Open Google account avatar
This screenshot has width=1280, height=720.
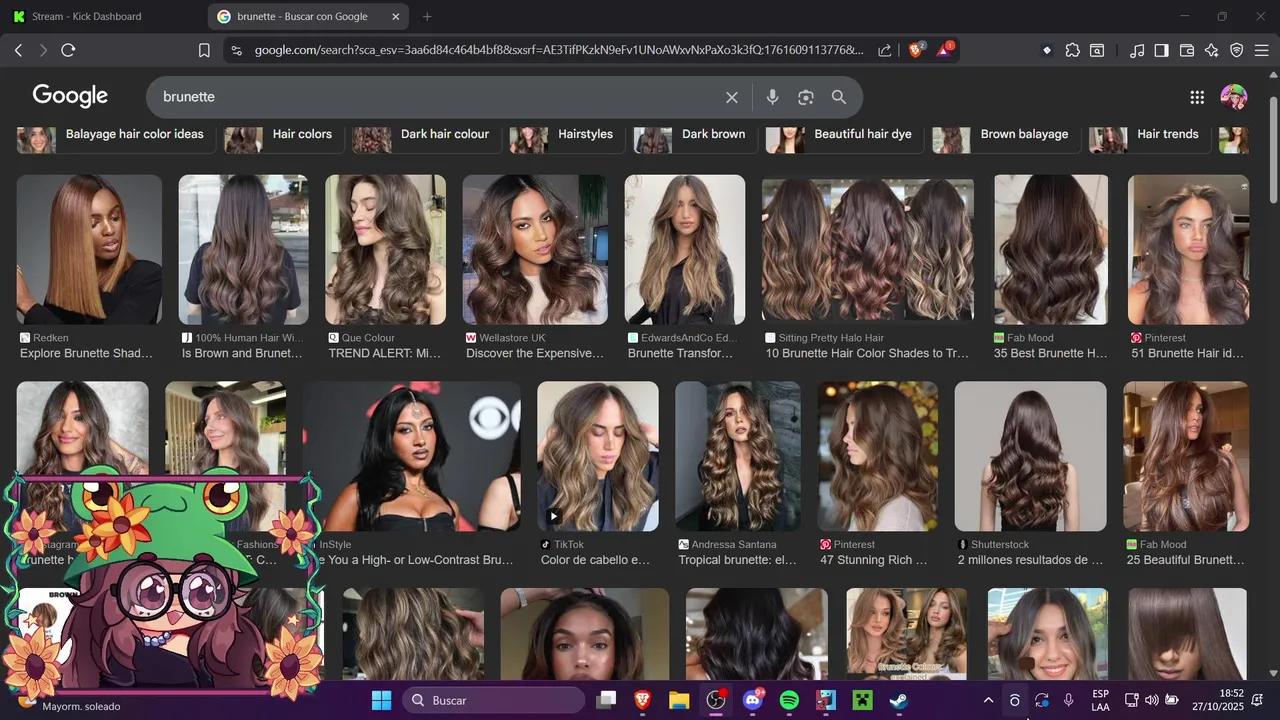(x=1234, y=97)
